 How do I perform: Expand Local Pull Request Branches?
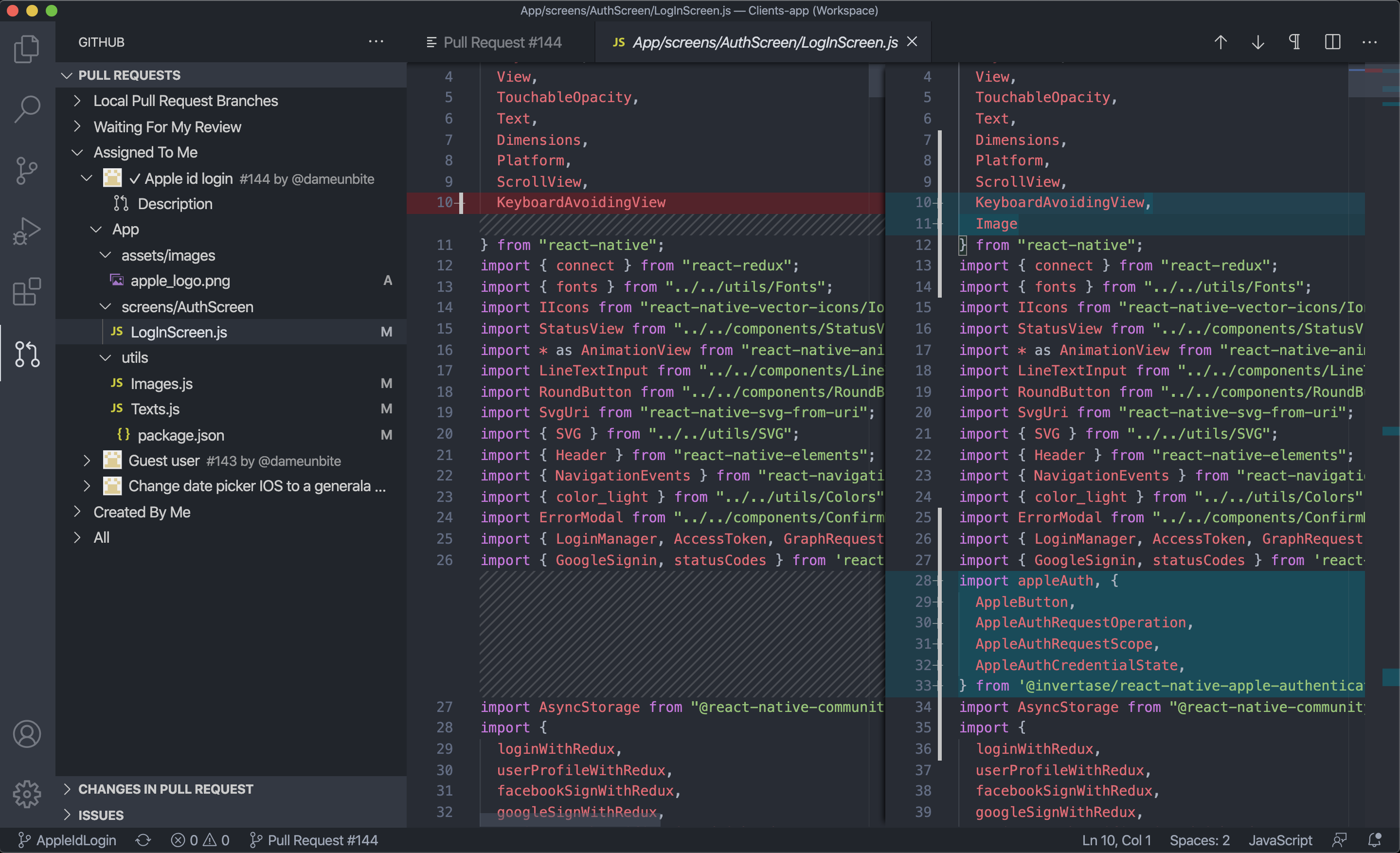(x=231, y=101)
